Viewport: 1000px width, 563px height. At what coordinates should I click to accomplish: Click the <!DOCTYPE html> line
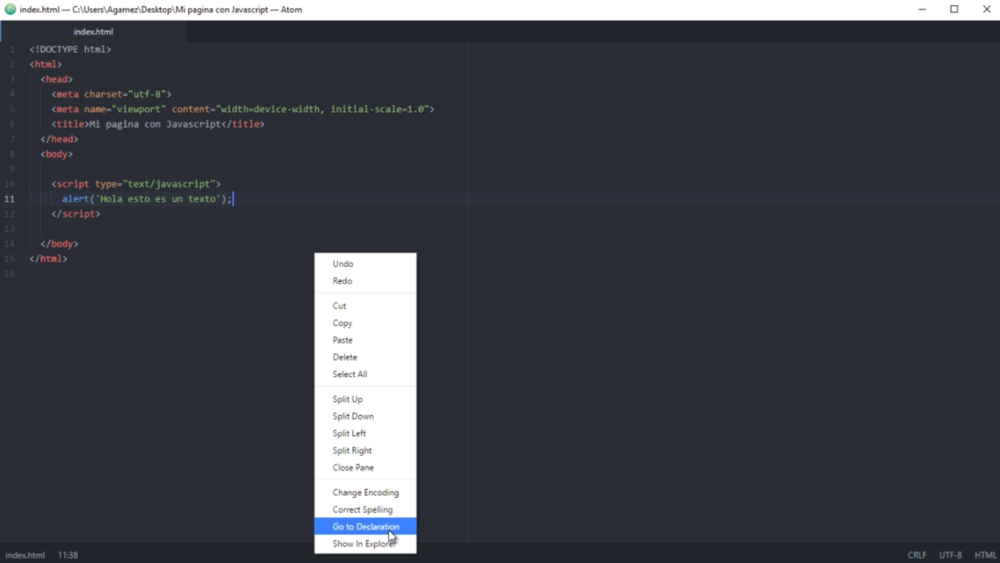pyautogui.click(x=70, y=49)
